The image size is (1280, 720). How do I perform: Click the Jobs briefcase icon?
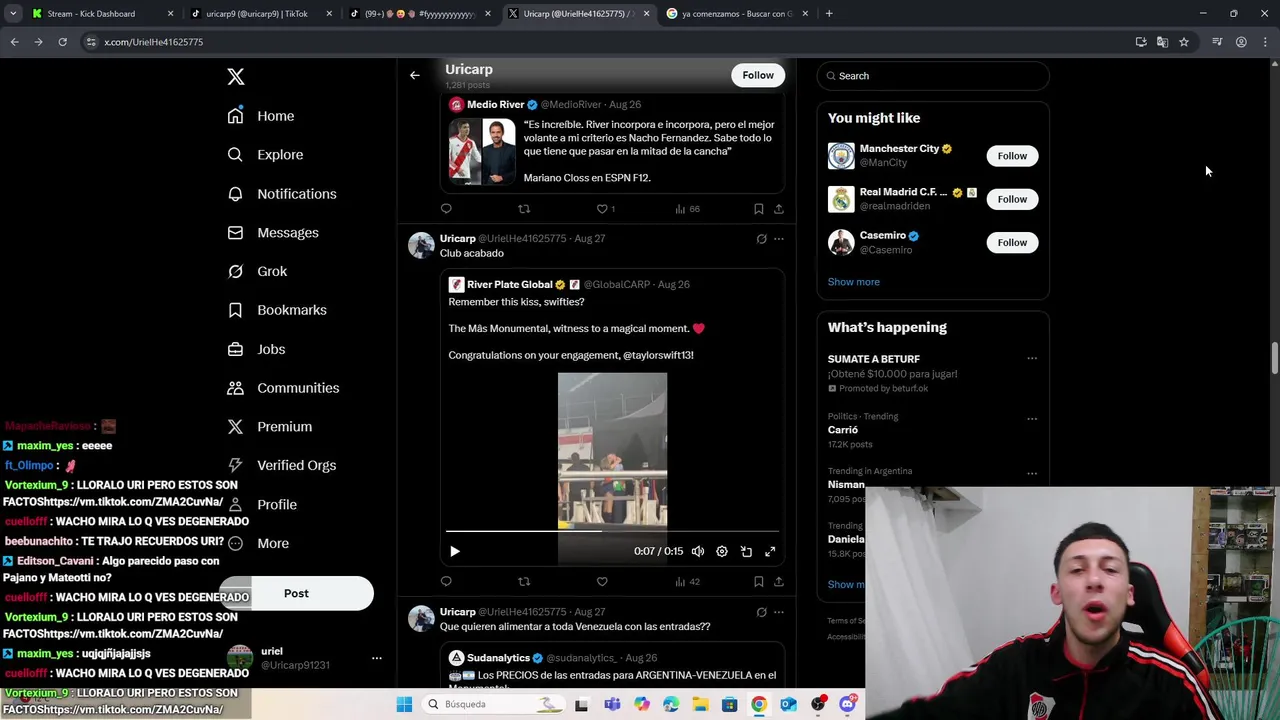pyautogui.click(x=235, y=350)
